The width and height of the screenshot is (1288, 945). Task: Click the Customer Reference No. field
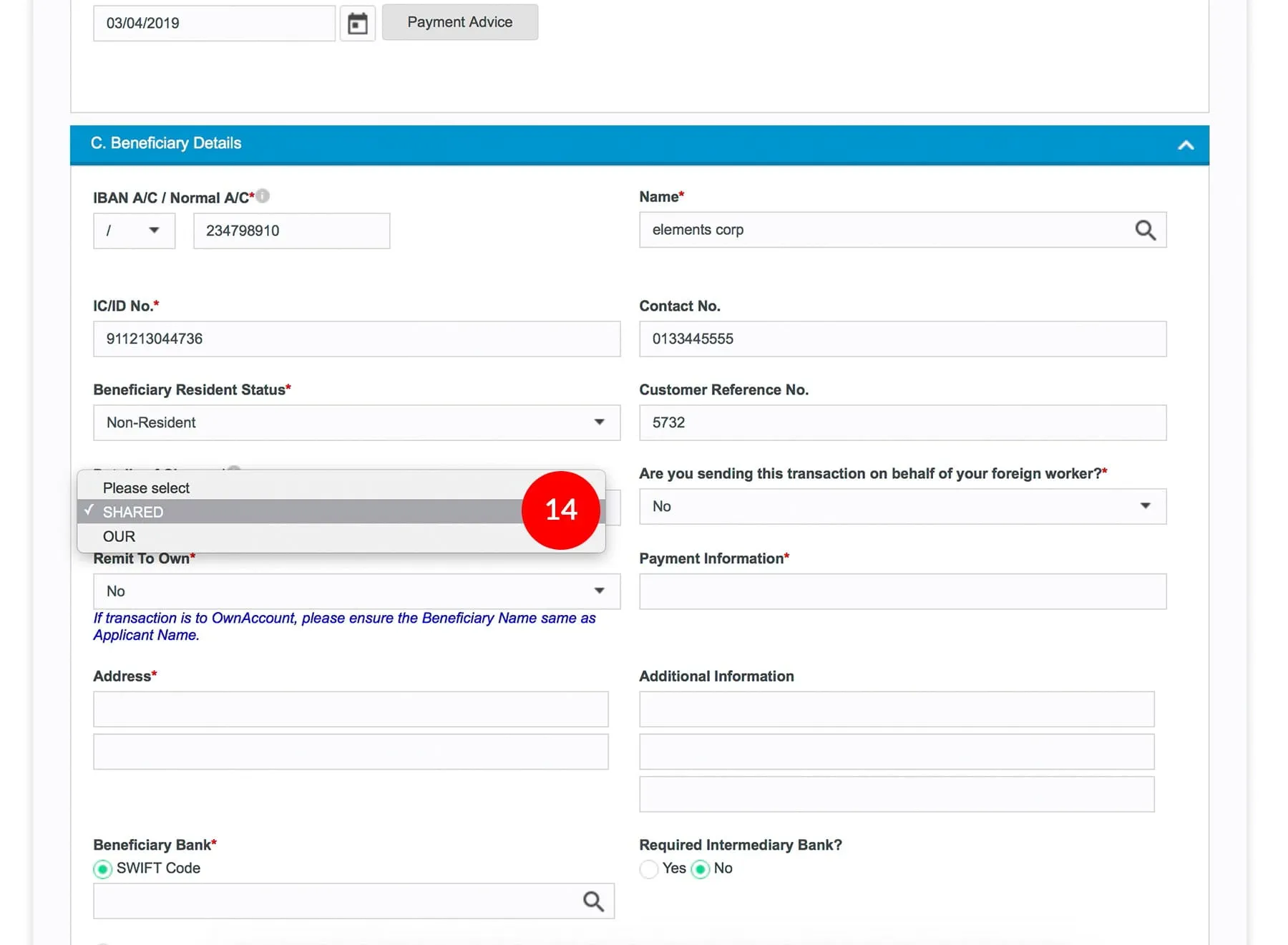pyautogui.click(x=902, y=423)
